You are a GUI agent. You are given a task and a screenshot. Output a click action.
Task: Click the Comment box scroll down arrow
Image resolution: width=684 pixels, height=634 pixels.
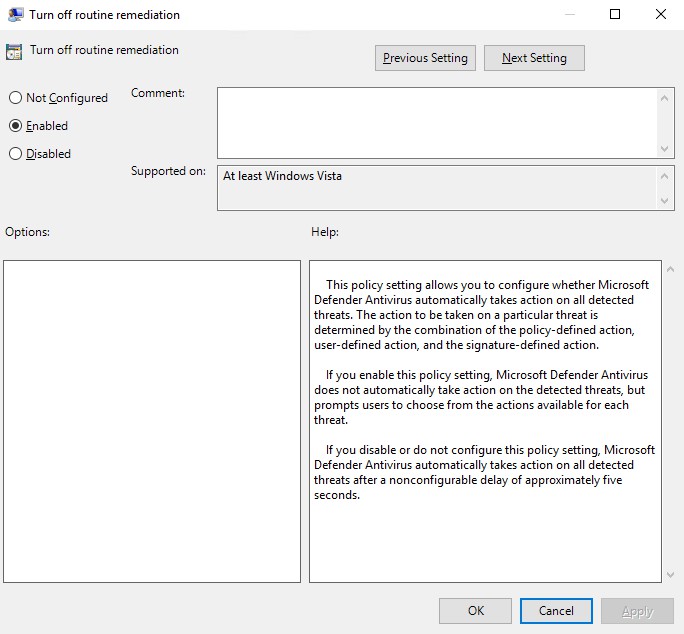click(664, 149)
